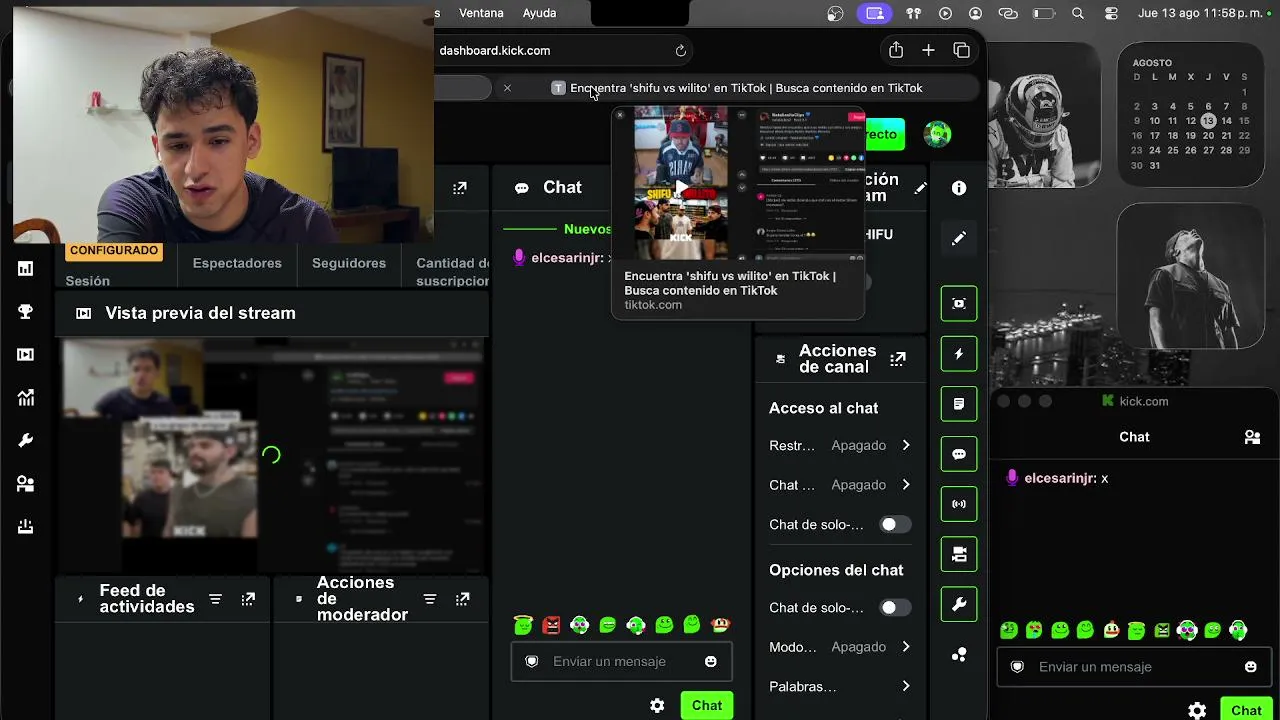Toggle the 'Chat de solo-...' switch under Opciones del chat

tap(894, 607)
